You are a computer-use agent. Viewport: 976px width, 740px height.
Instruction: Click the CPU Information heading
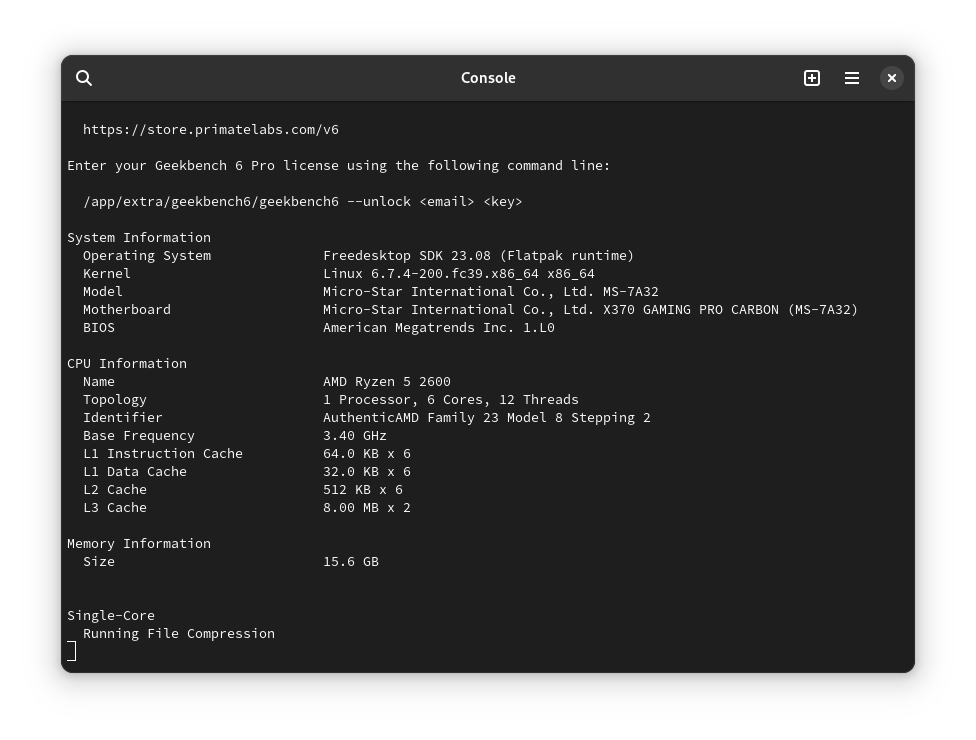click(x=127, y=364)
